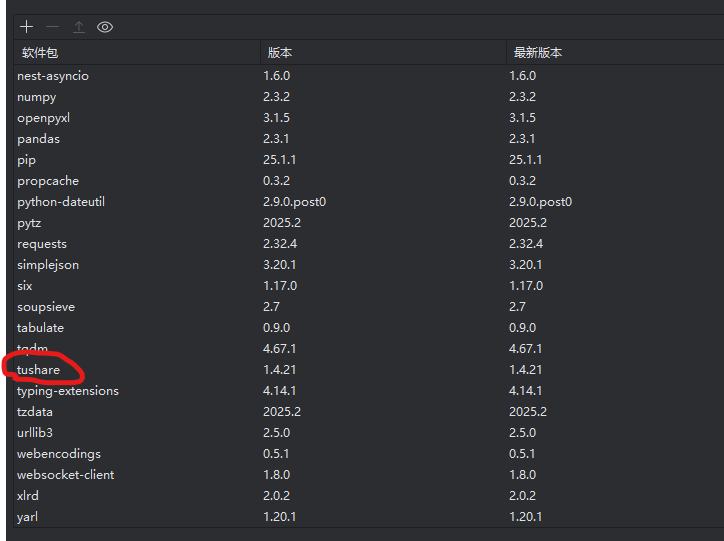This screenshot has height=541, width=724.
Task: Select the python-dateutil package
Action: point(61,202)
